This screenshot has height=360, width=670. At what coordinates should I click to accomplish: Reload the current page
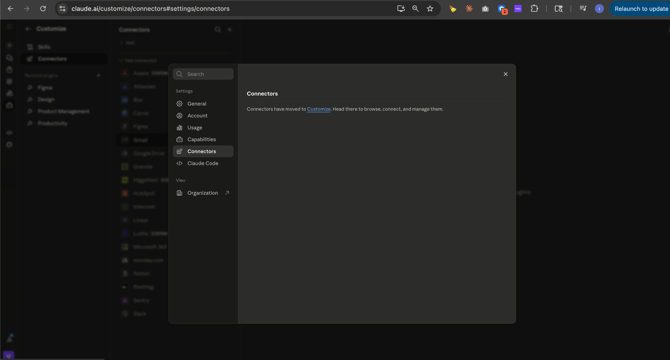pyautogui.click(x=43, y=9)
